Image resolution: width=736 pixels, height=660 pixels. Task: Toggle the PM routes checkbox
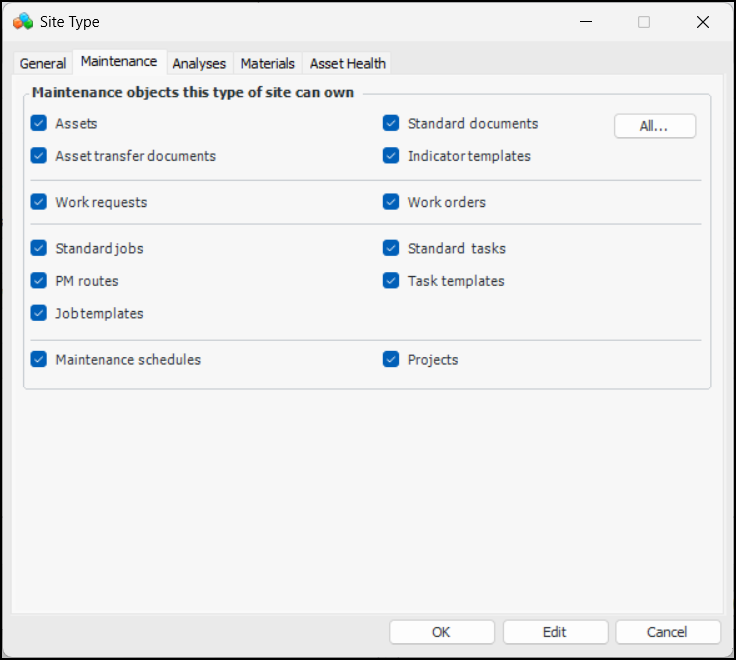click(39, 281)
